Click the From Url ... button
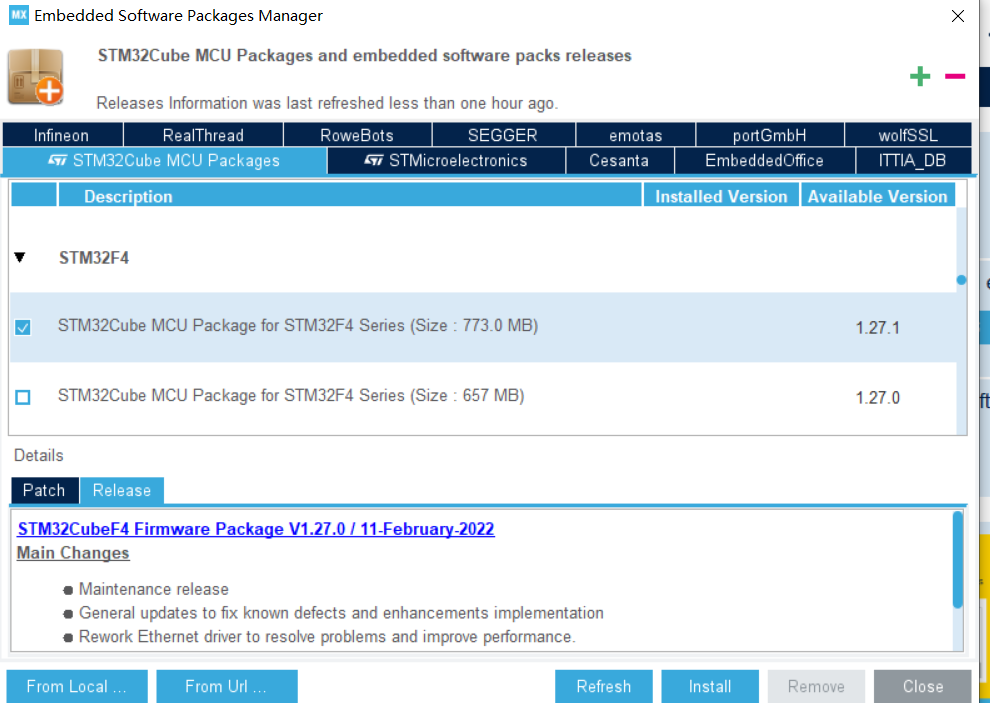Screen dimensions: 990x703 [227, 686]
